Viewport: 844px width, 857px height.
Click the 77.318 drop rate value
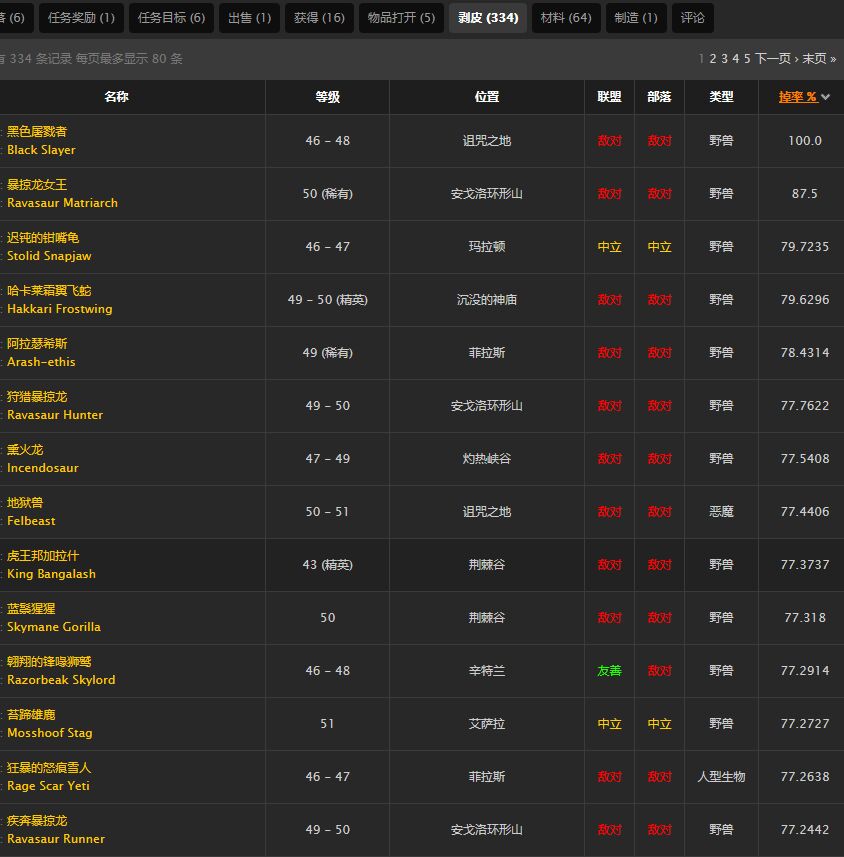point(805,618)
